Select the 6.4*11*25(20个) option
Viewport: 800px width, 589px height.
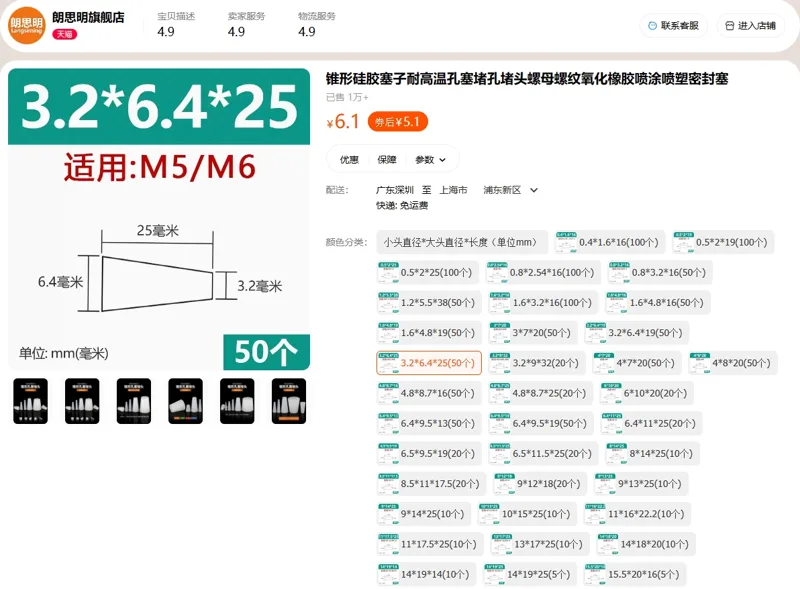click(651, 423)
